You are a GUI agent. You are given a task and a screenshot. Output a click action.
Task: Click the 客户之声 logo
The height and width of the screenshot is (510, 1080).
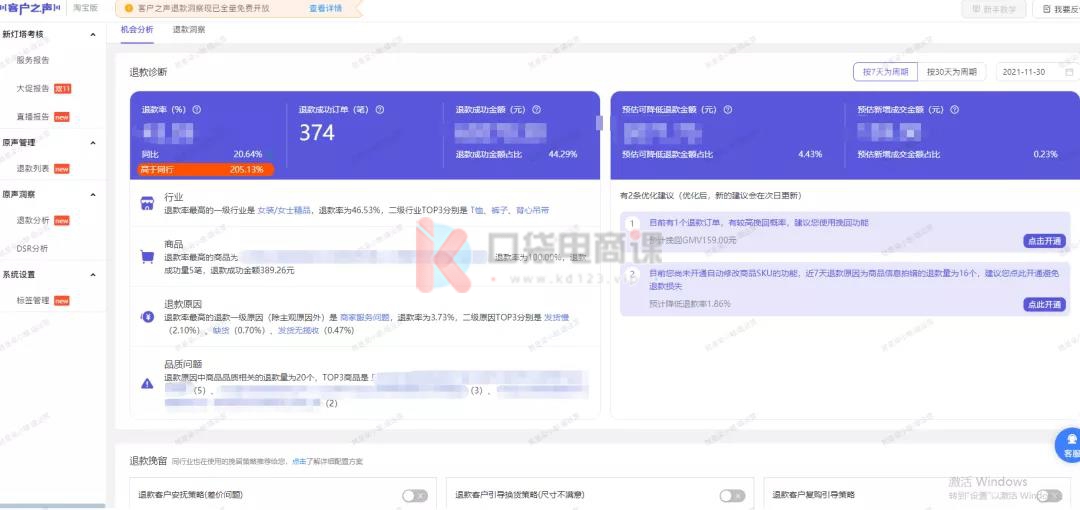(x=32, y=8)
